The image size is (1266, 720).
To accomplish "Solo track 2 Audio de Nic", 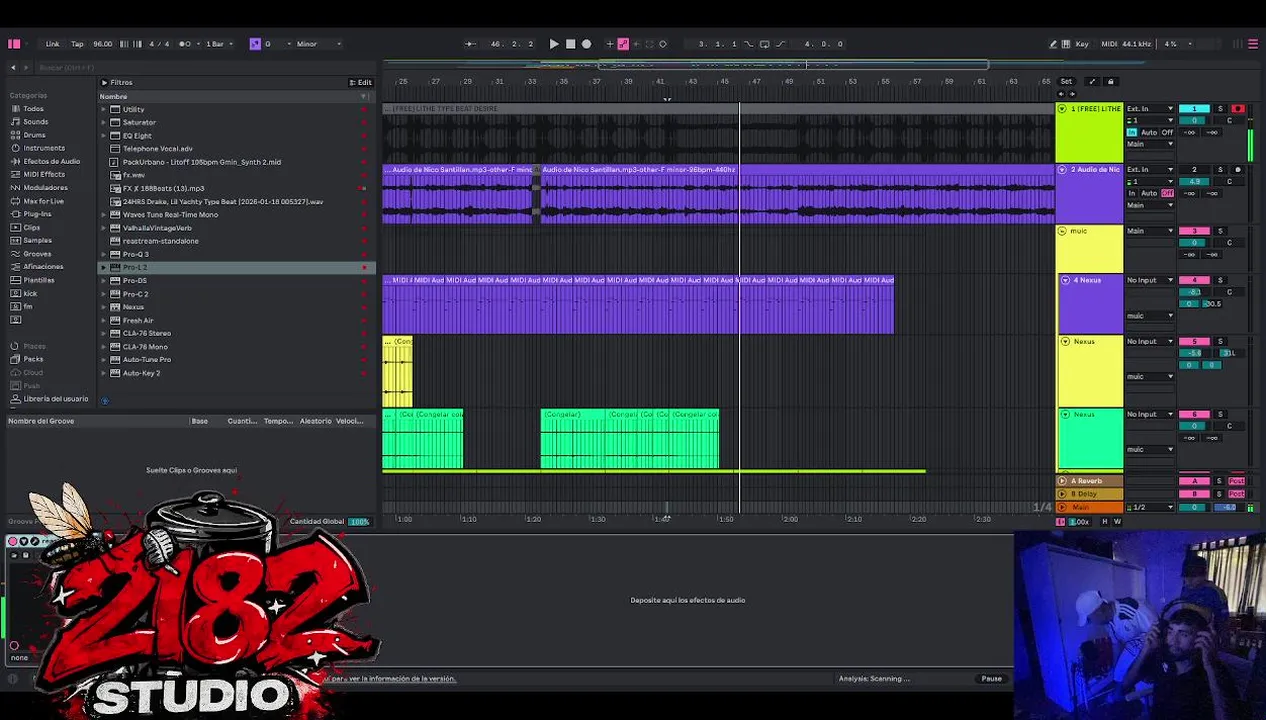I will (x=1220, y=170).
